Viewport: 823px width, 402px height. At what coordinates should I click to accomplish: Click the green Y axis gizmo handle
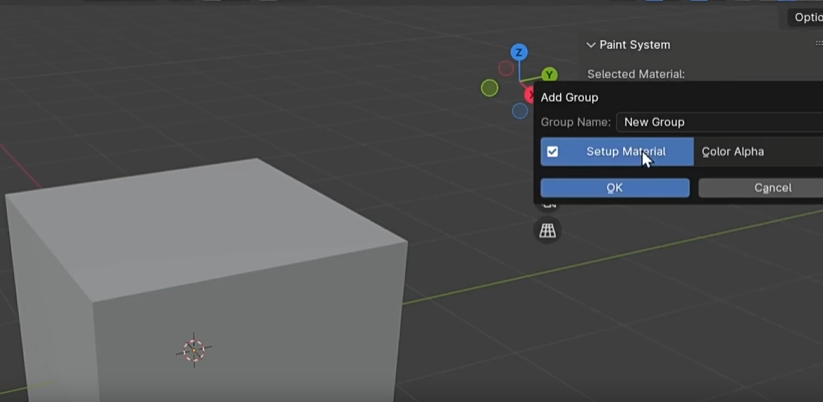pos(549,75)
